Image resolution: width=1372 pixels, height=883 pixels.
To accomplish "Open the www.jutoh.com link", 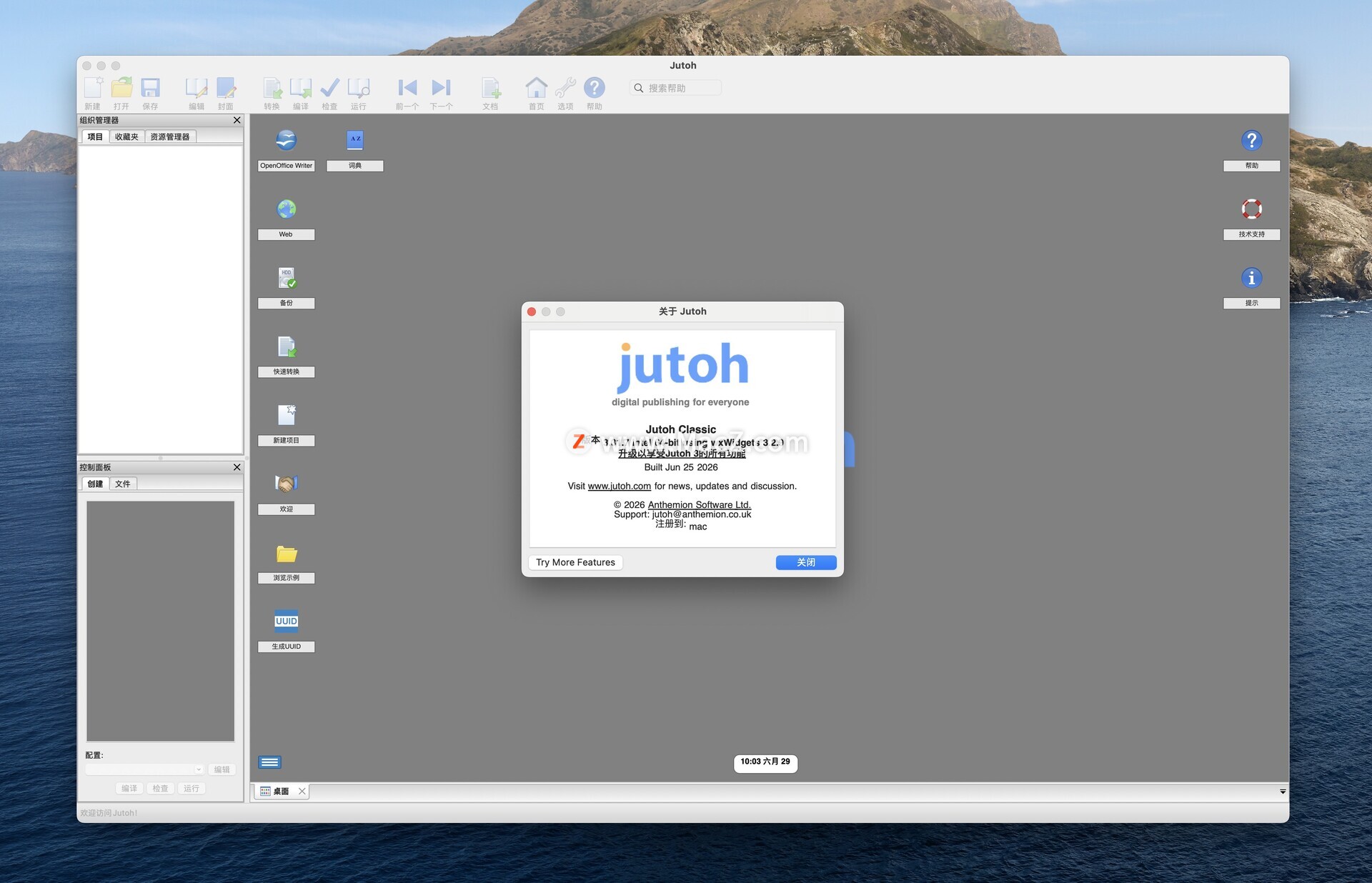I will (x=620, y=486).
